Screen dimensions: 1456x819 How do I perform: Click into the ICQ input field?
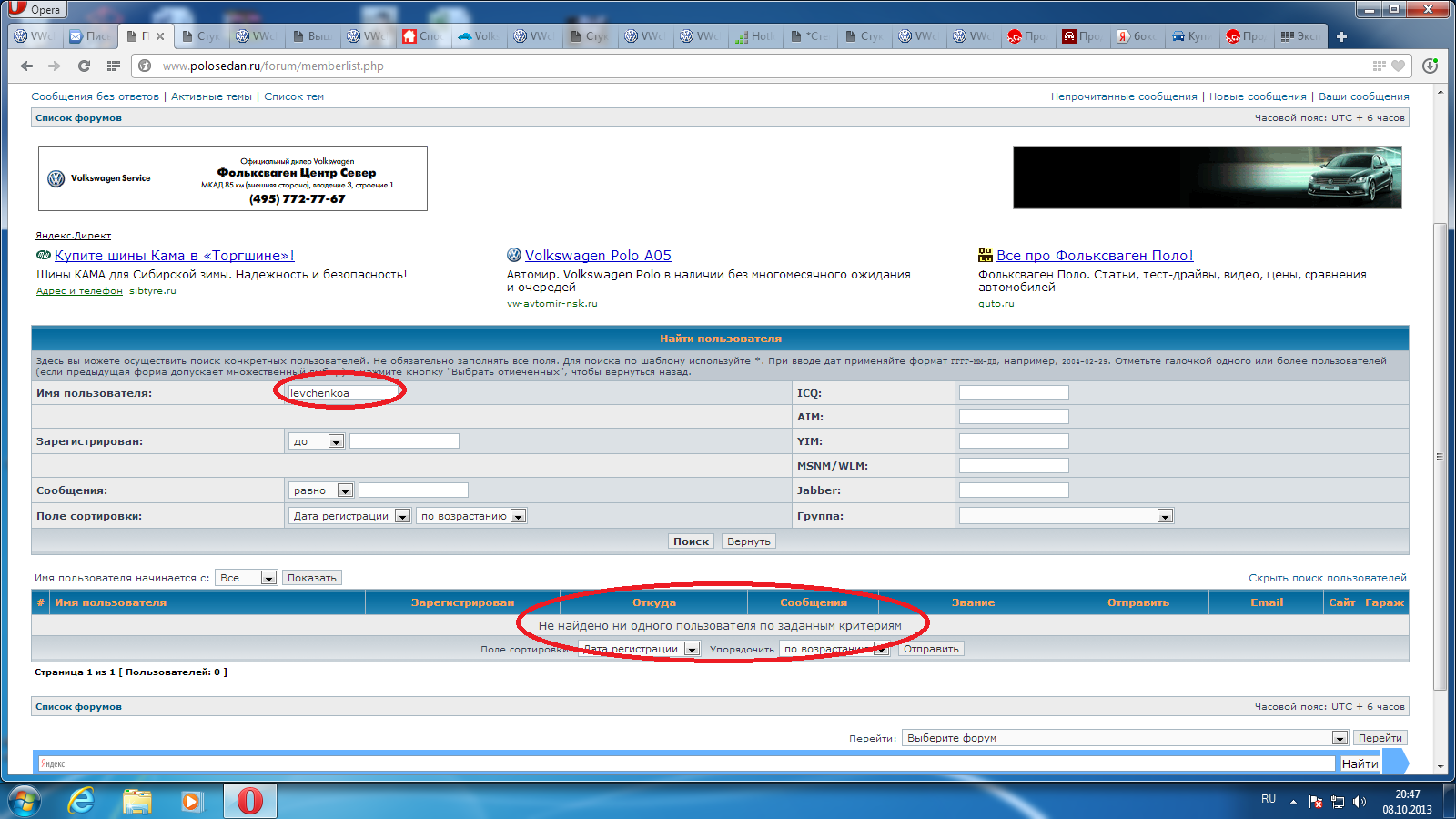click(x=1013, y=393)
